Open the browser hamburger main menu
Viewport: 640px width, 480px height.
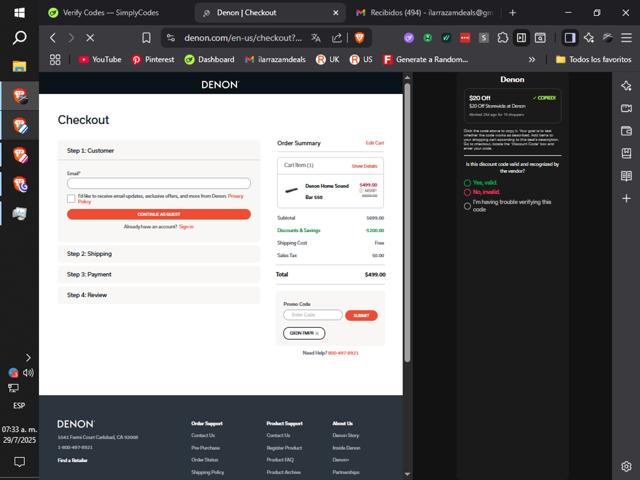coord(626,38)
